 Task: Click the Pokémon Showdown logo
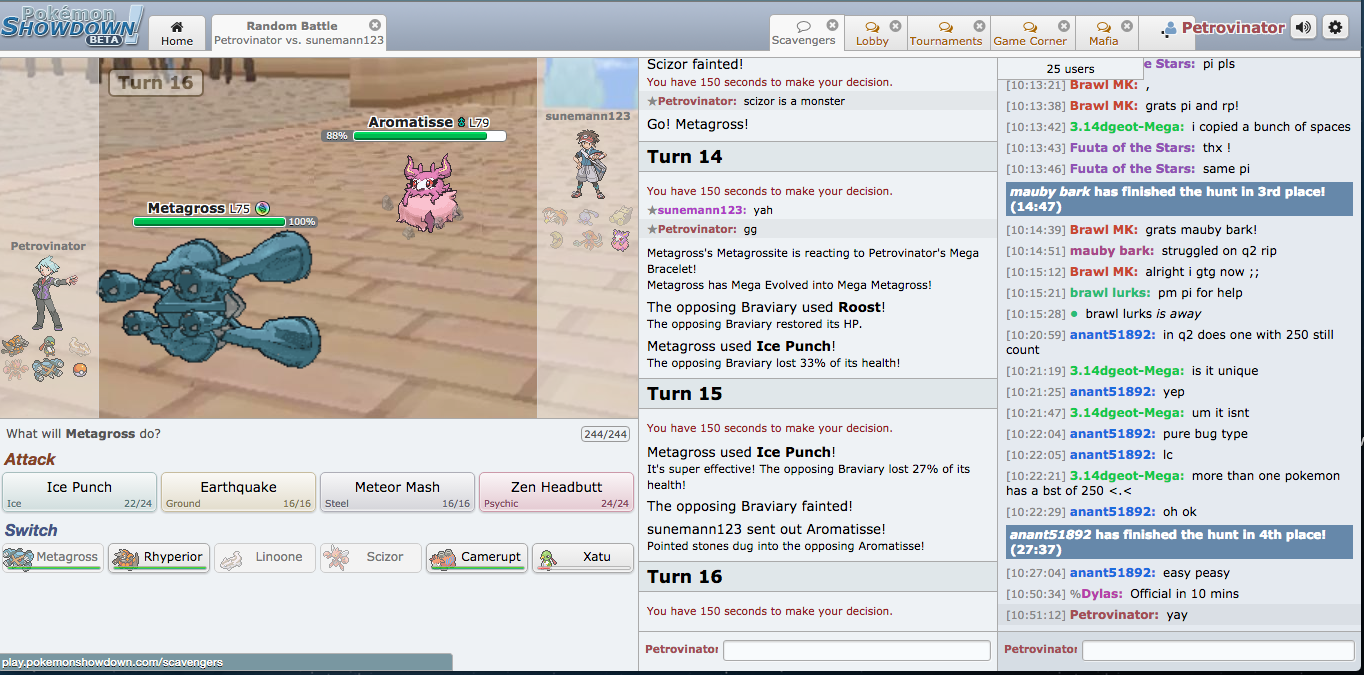click(72, 25)
